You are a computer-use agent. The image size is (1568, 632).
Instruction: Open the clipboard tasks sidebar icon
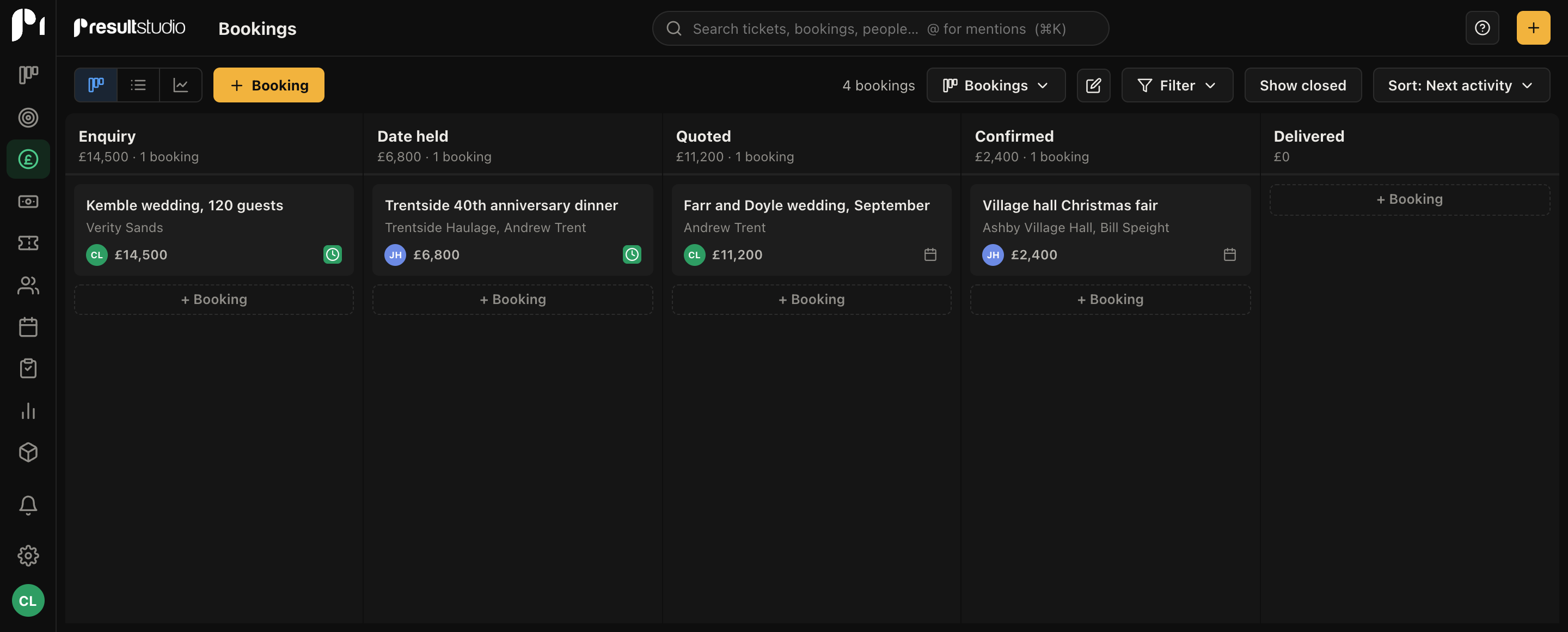tap(28, 368)
